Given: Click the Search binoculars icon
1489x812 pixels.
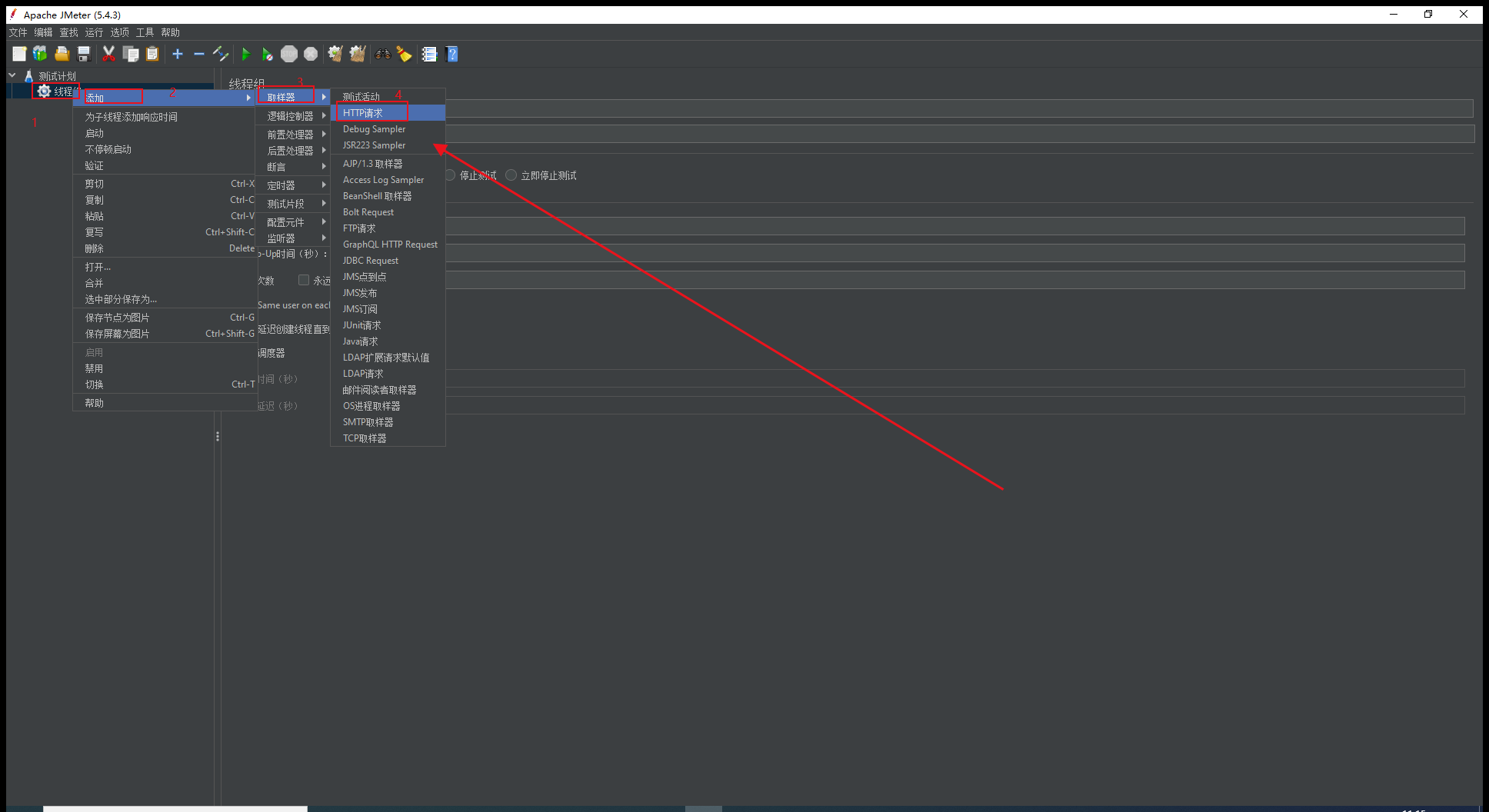Looking at the screenshot, I should pos(382,54).
